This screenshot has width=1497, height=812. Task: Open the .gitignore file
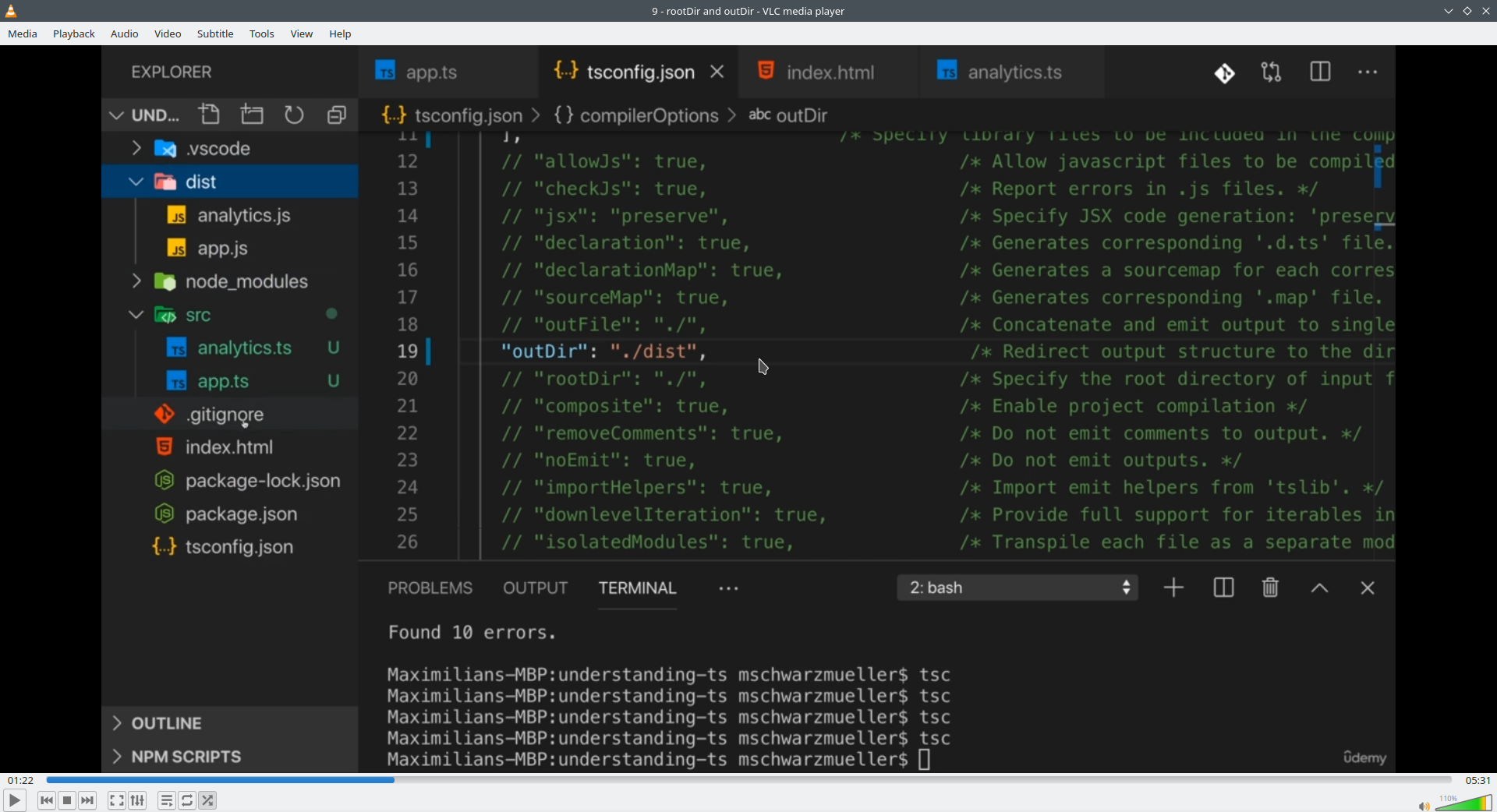[230, 414]
